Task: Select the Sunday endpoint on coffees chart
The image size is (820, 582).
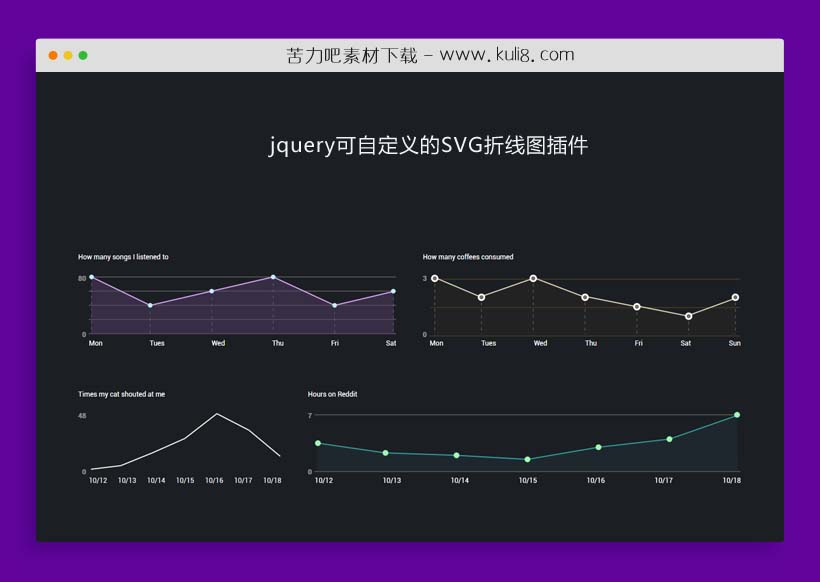Action: [736, 297]
